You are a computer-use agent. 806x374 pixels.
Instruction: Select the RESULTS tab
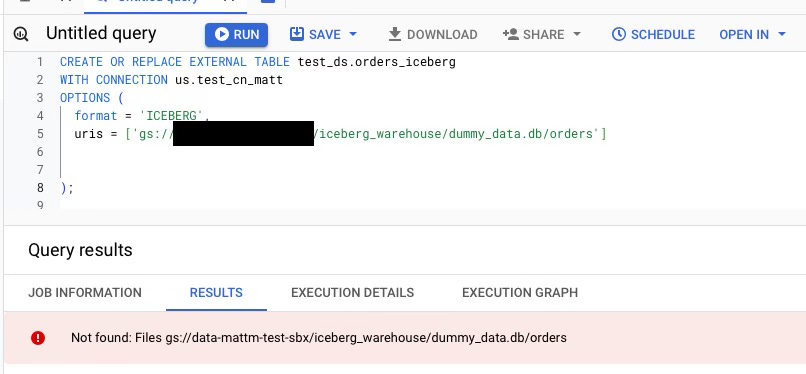point(216,292)
